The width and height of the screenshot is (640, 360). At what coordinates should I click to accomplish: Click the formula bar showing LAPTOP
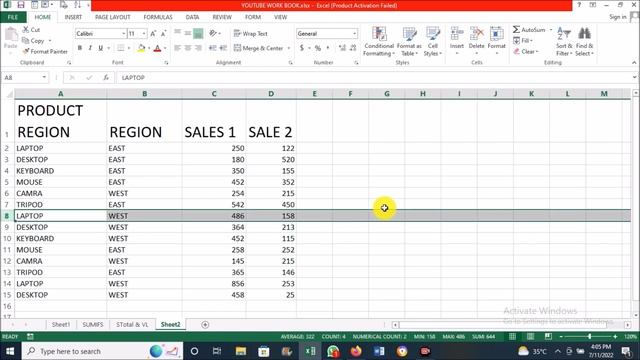click(373, 78)
